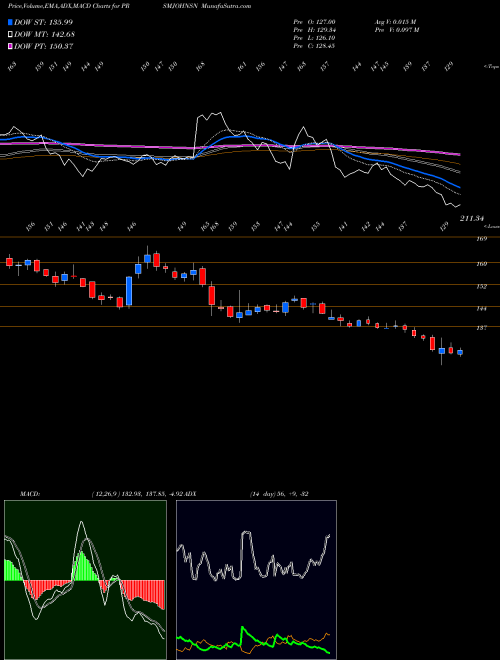This screenshot has width=500, height=660.
Task: Click the 211.34 value beside the EMA chart
Action: 471,218
